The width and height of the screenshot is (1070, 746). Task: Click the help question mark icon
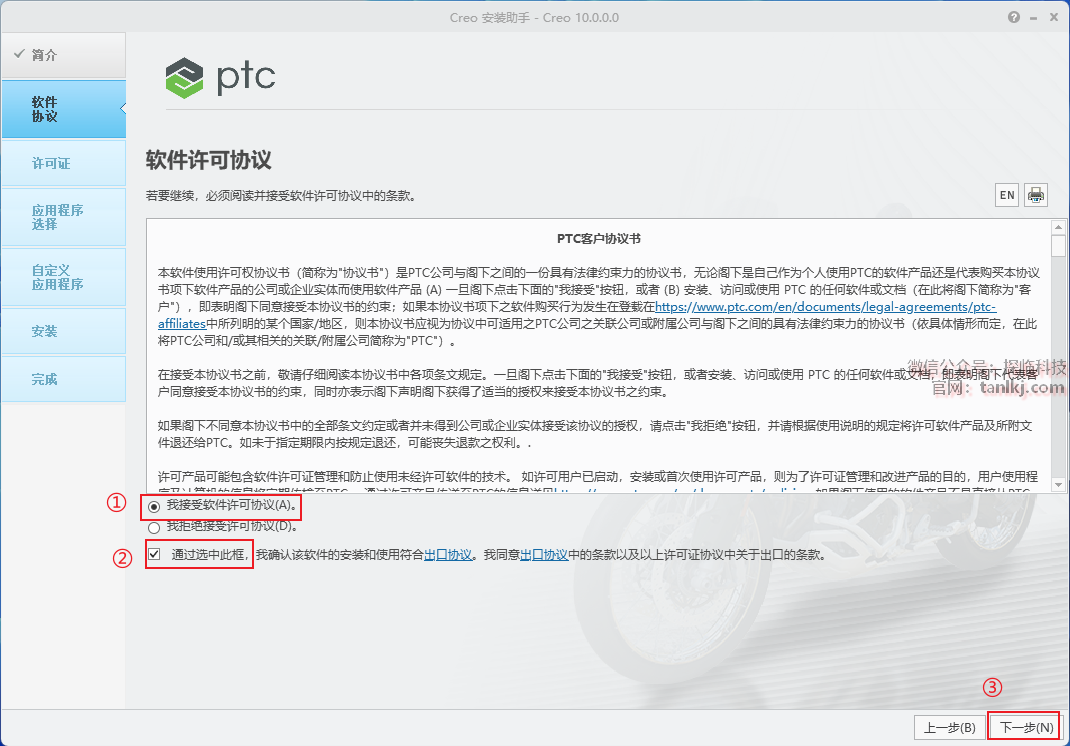[1013, 18]
